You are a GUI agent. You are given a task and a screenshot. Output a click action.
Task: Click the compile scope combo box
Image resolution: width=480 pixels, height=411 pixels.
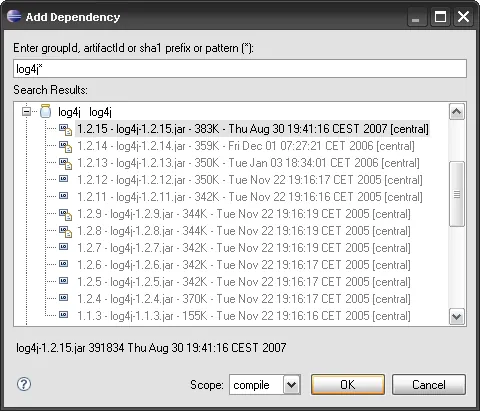point(265,385)
